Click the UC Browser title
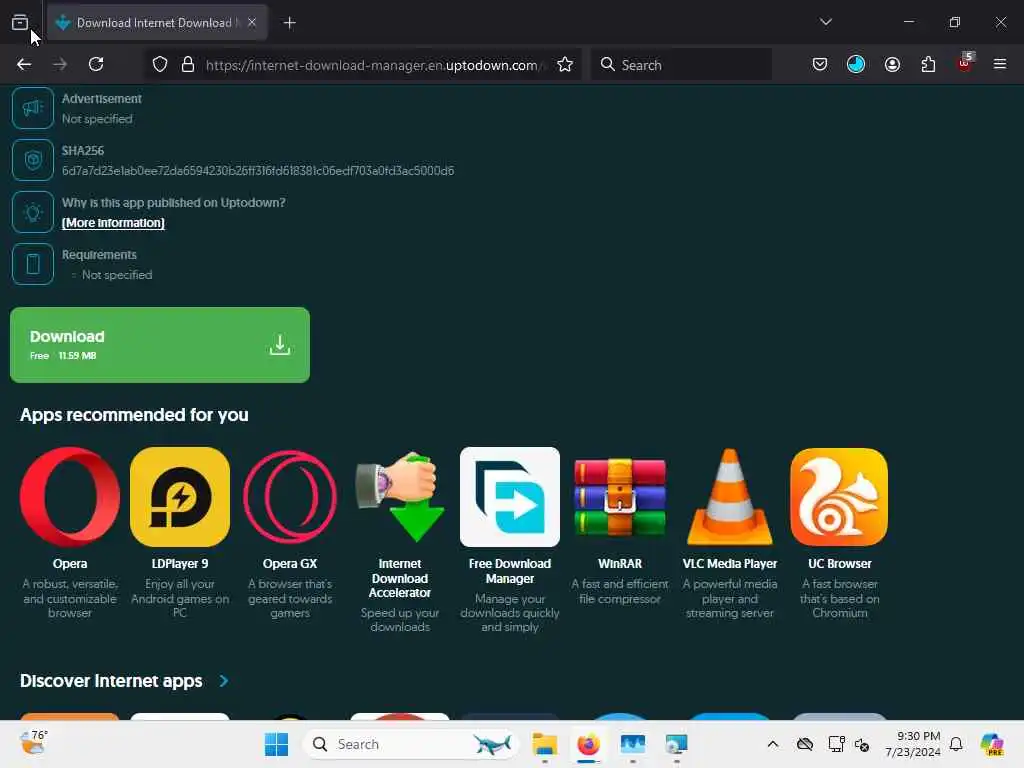The height and width of the screenshot is (768, 1024). coord(839,564)
